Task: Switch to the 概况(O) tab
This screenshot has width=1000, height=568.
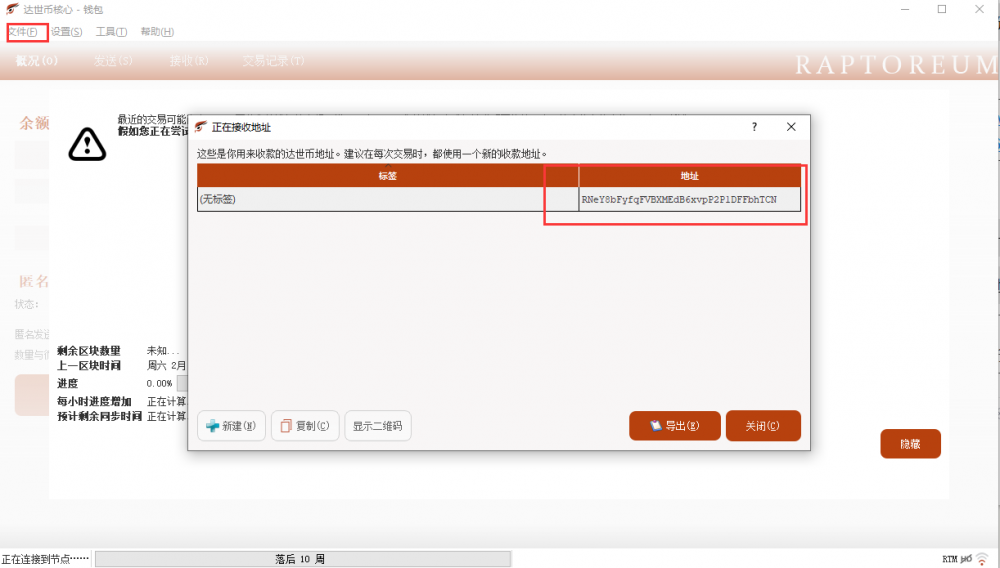Action: coord(37,61)
